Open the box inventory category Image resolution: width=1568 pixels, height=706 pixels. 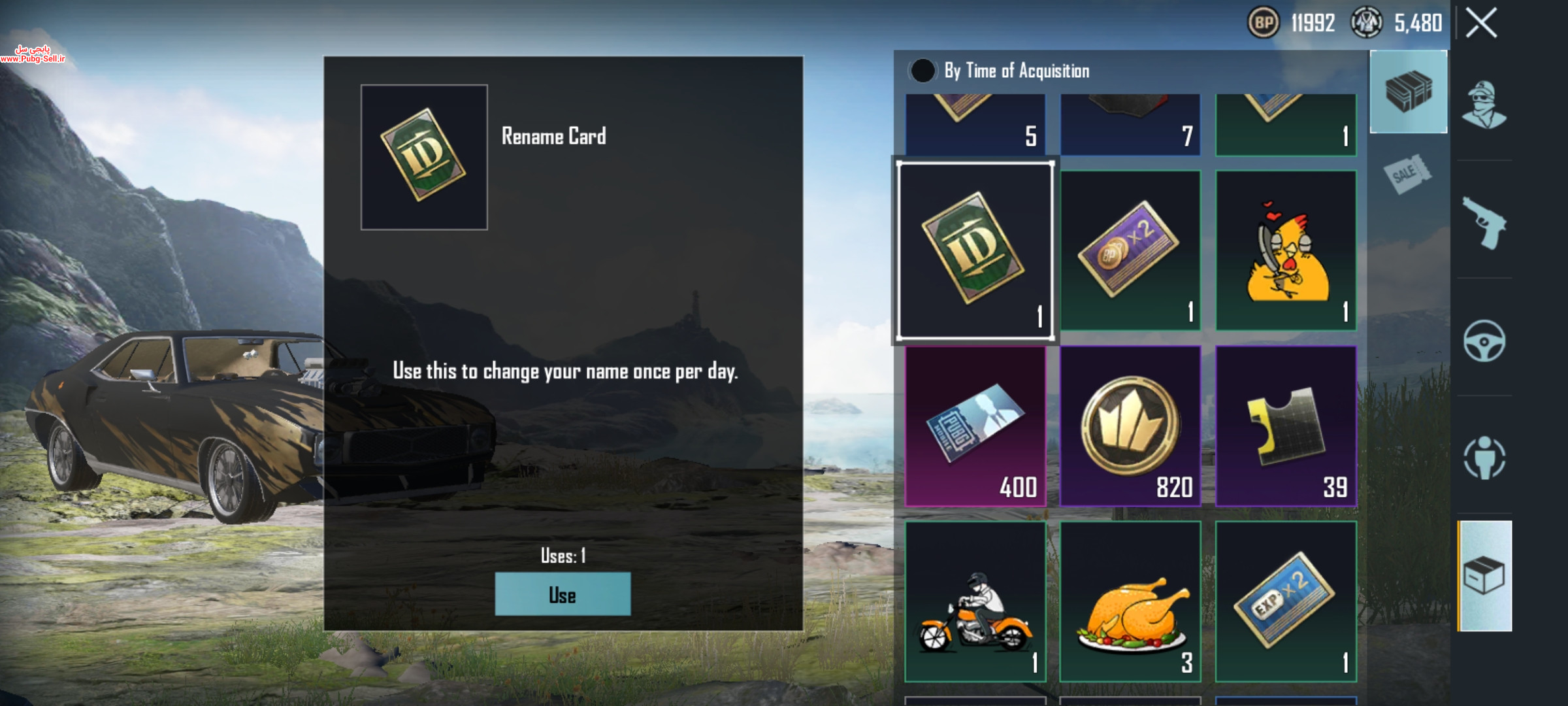[1484, 576]
